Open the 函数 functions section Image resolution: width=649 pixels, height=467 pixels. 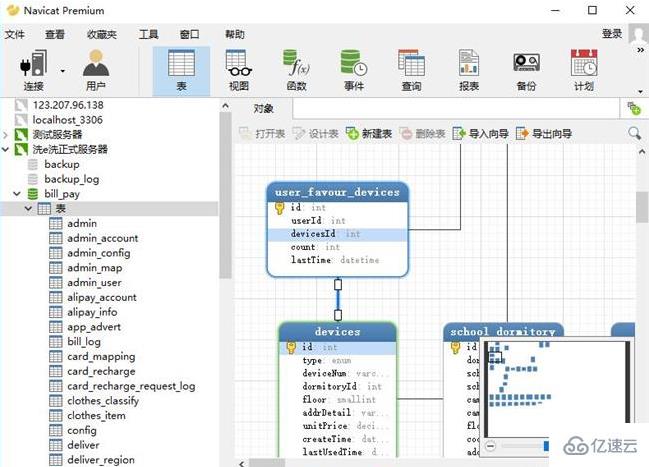(x=296, y=70)
